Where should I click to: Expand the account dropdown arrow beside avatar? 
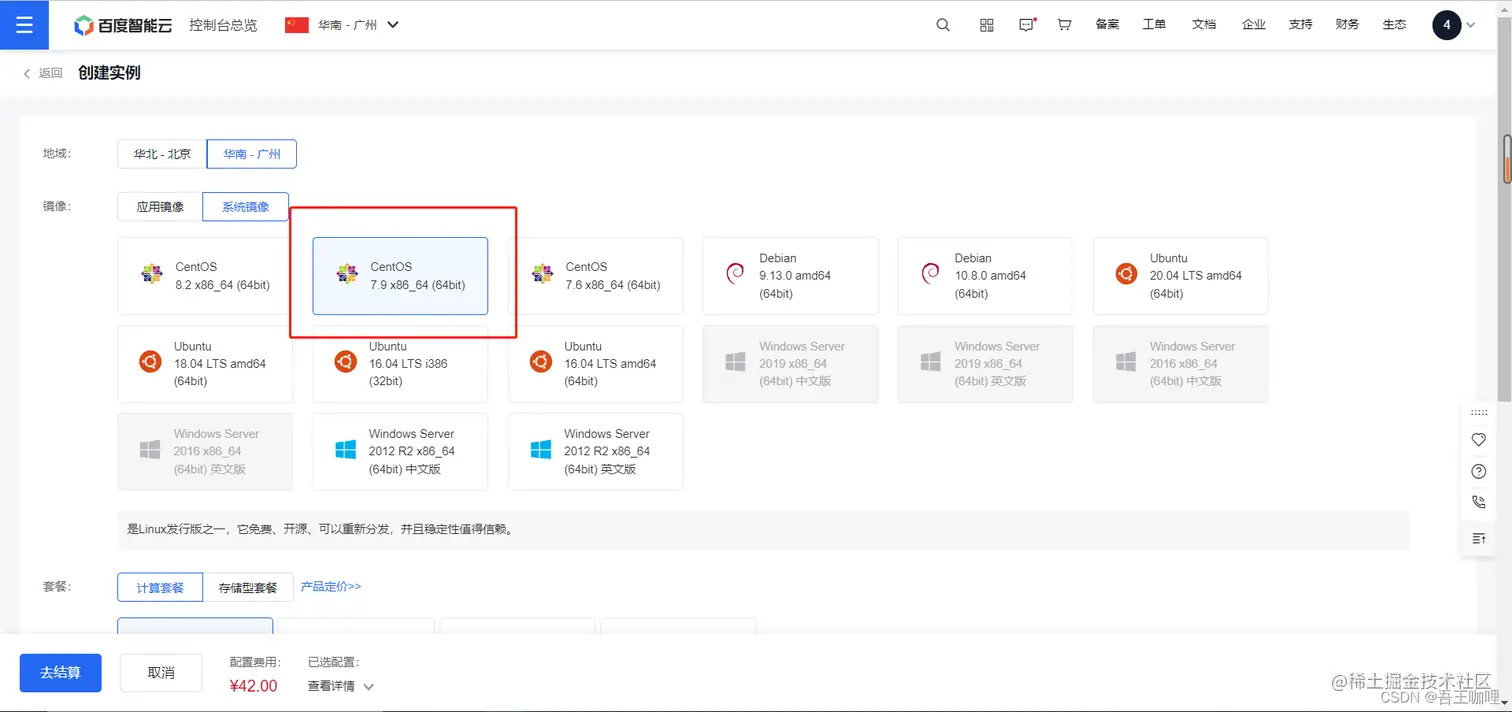pos(1469,26)
